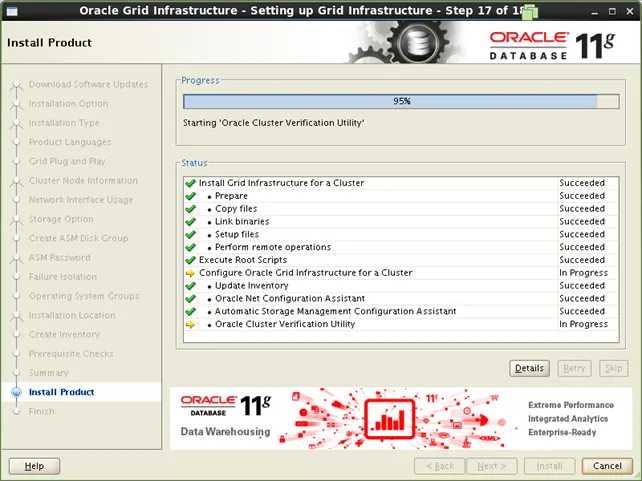Screen dimensions: 642x481
Task: Click 'In Progress' status for Cluster Verification Utility
Action: pyautogui.click(x=583, y=324)
